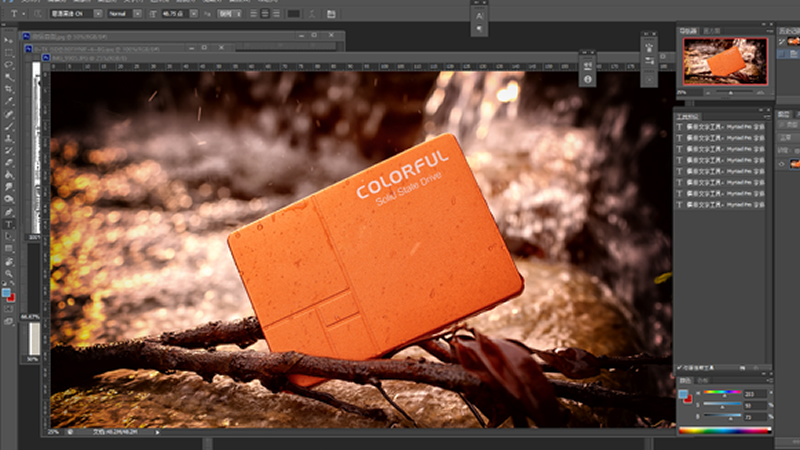Click the info icon in collapsed panel
800x450 pixels.
pos(588,78)
